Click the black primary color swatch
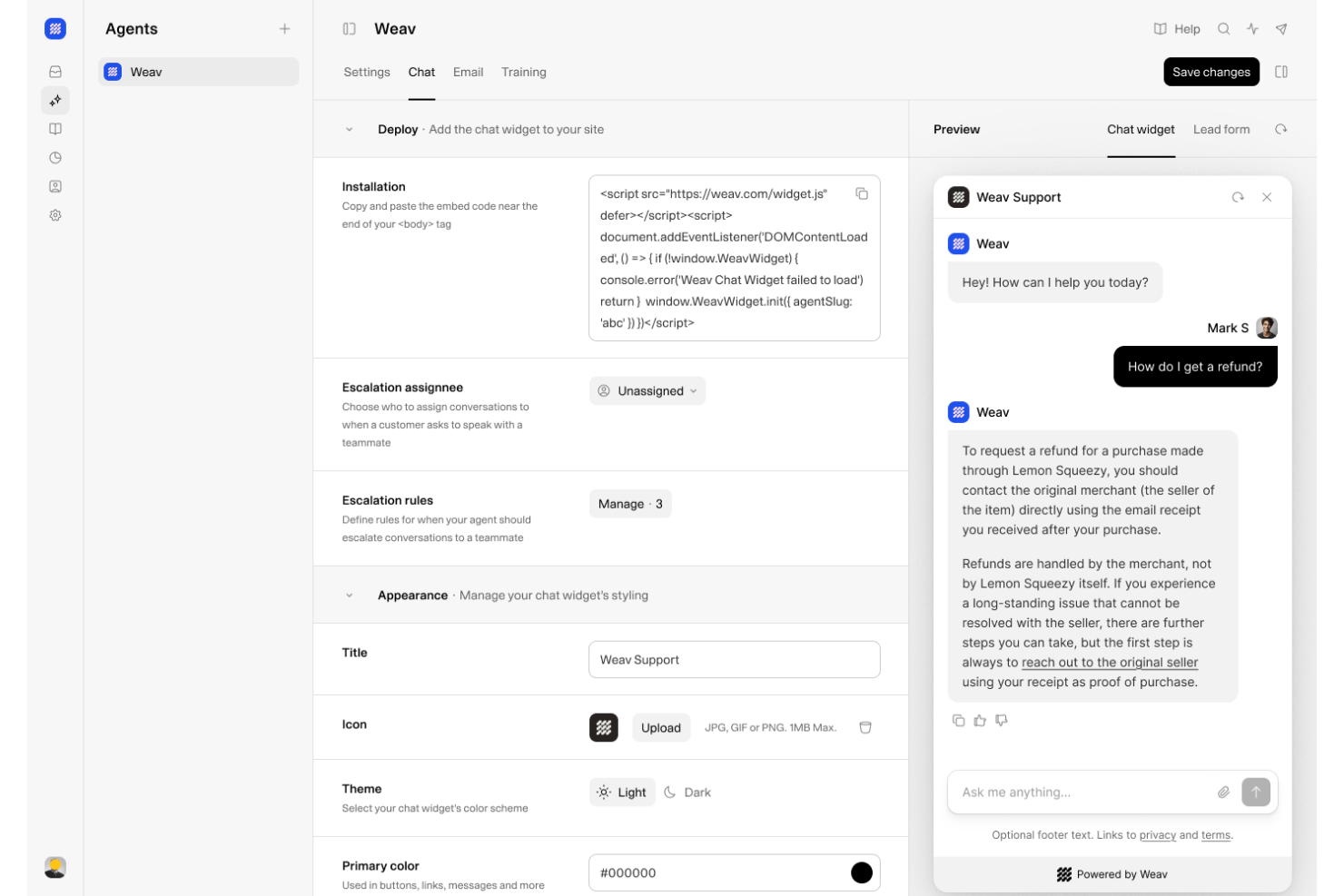Screen dimensions: 1344x896 point(862,872)
